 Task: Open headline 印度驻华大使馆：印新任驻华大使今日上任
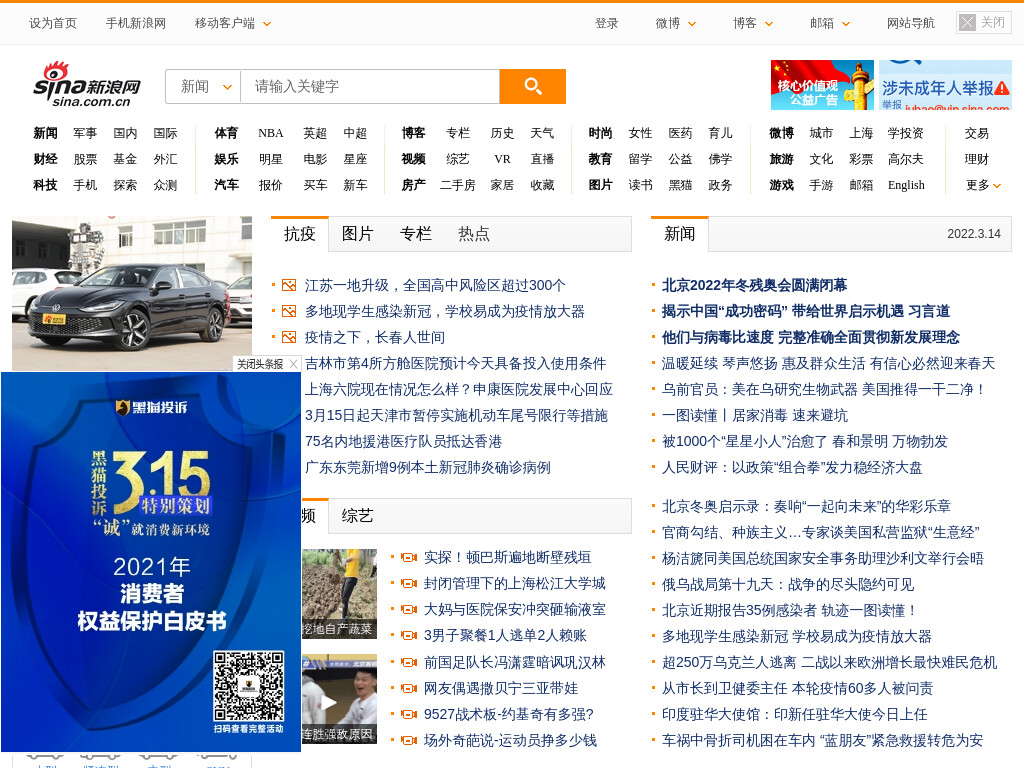coord(794,715)
